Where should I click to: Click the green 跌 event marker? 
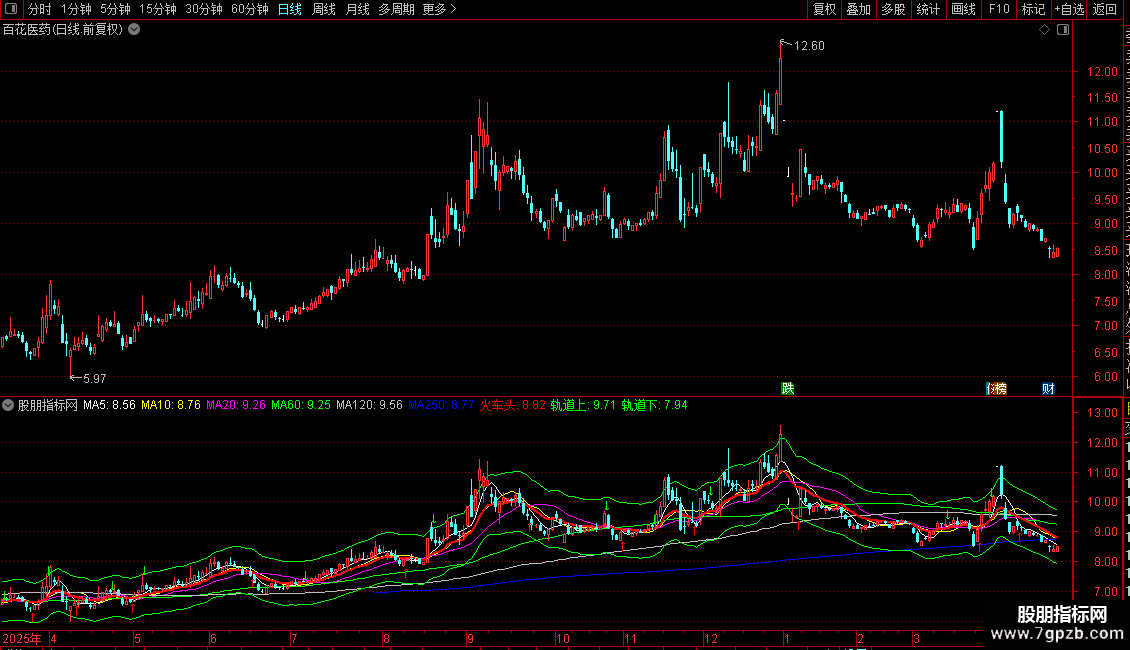coord(788,388)
